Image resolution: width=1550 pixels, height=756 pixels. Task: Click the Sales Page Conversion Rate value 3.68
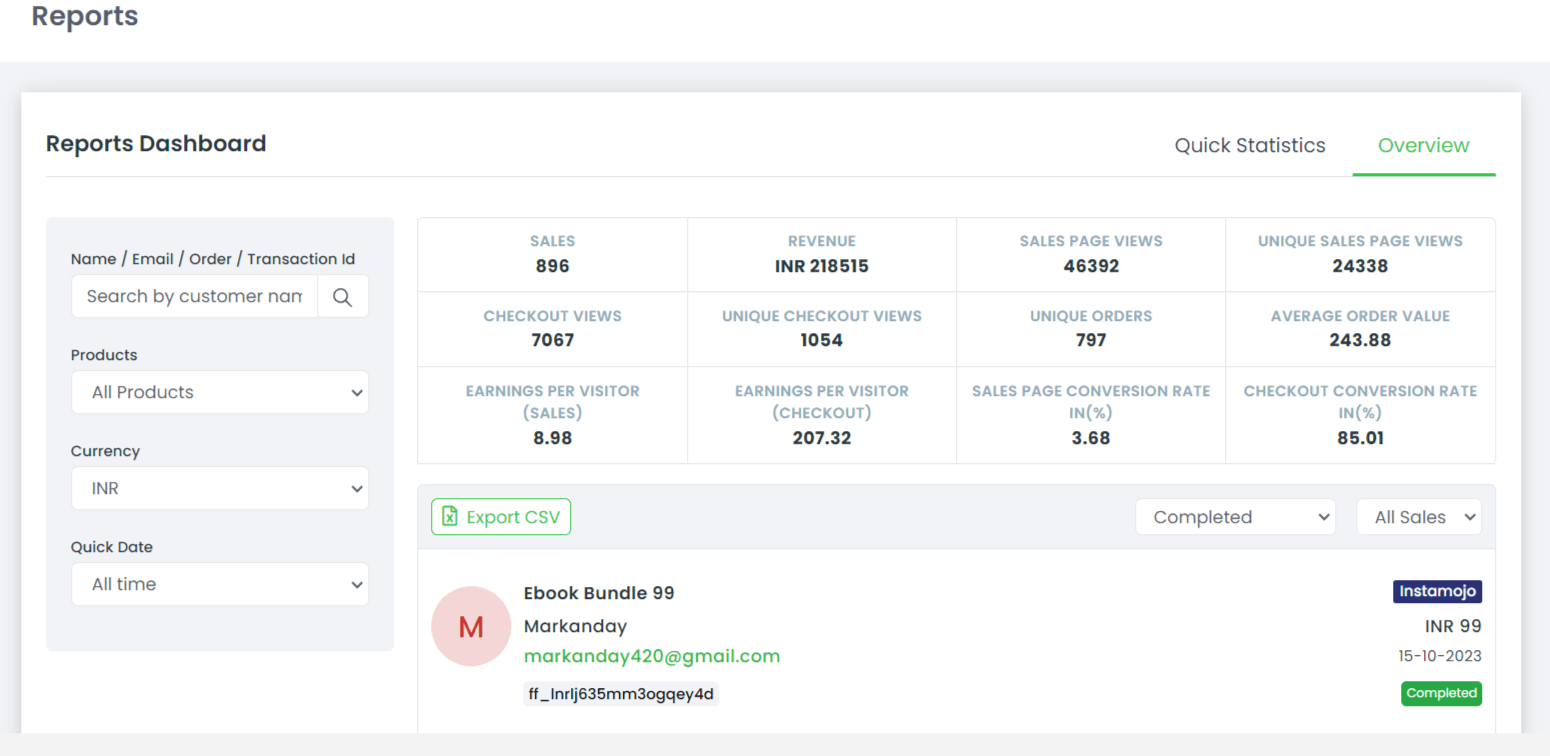pyautogui.click(x=1091, y=438)
